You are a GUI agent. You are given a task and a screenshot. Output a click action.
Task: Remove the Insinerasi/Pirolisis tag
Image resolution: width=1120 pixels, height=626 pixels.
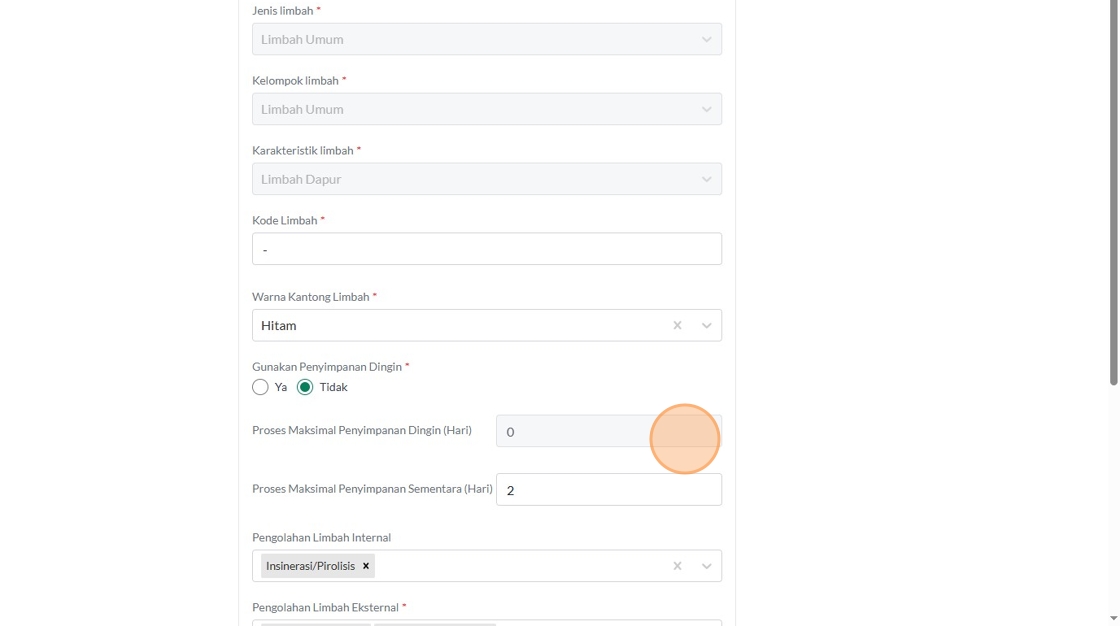tap(366, 566)
